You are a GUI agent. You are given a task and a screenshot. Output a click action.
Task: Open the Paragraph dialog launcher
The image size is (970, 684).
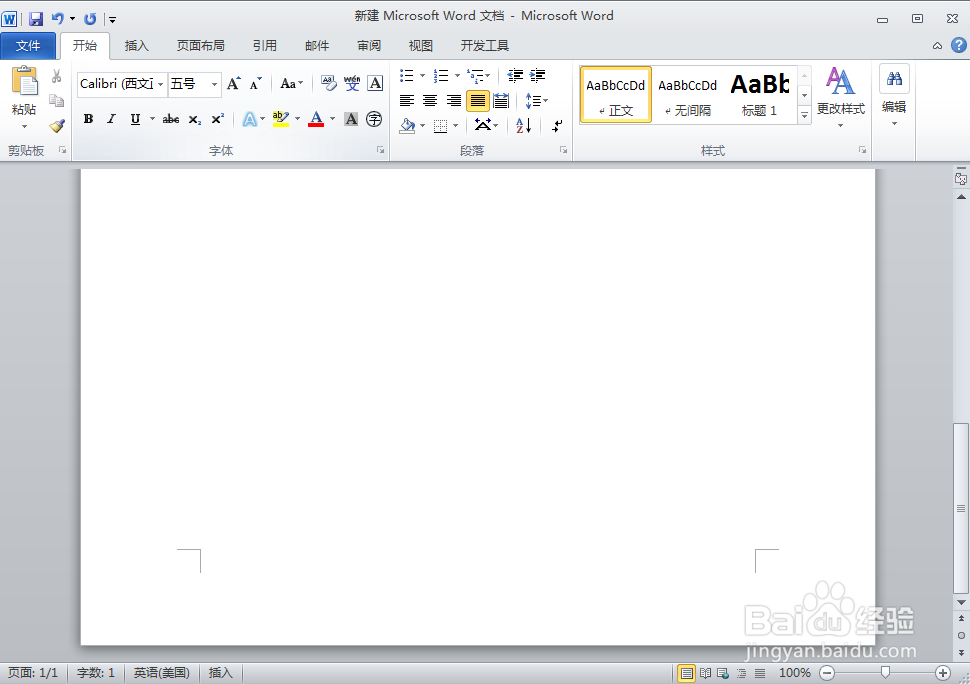[x=564, y=150]
